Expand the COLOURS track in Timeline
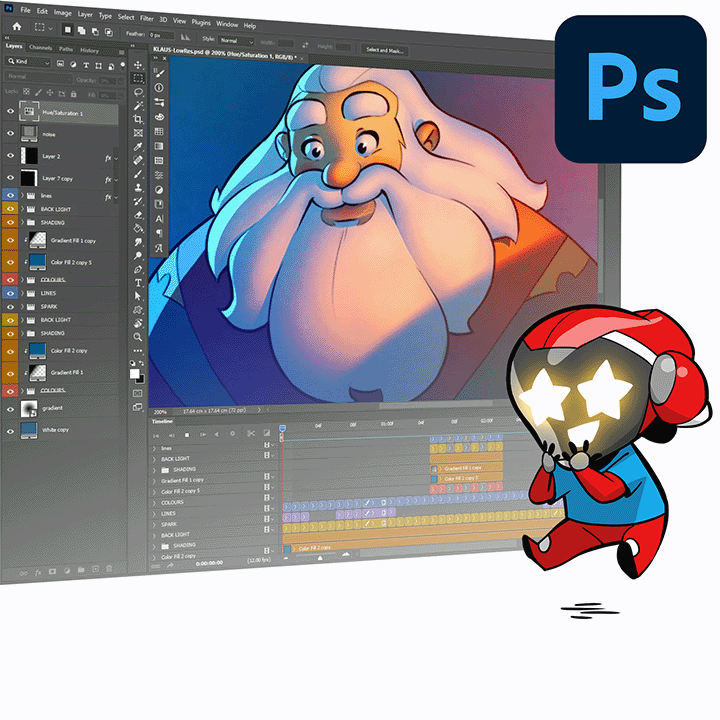Image resolution: width=720 pixels, height=720 pixels. (x=154, y=503)
